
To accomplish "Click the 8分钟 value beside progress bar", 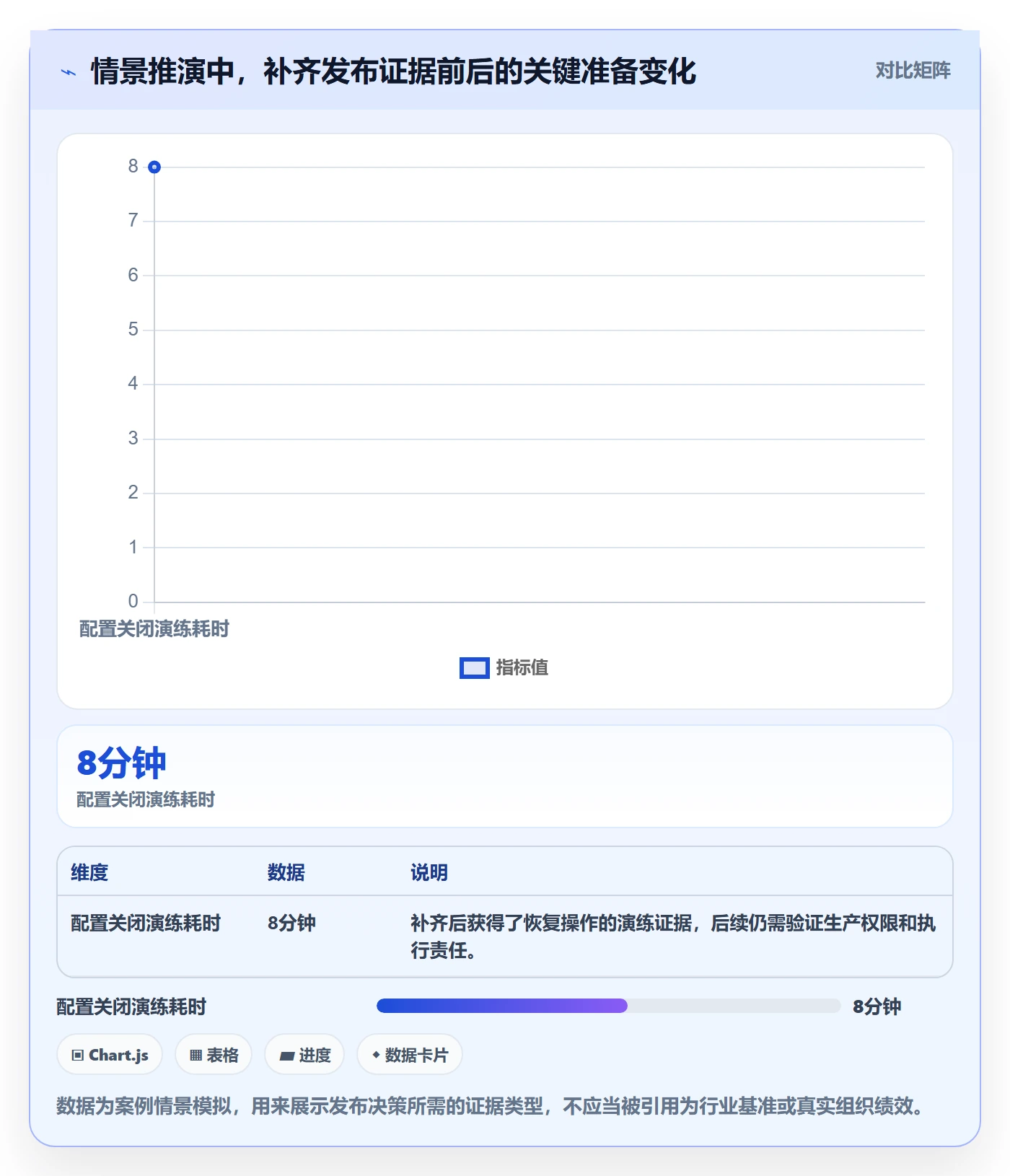I will pos(877,1006).
